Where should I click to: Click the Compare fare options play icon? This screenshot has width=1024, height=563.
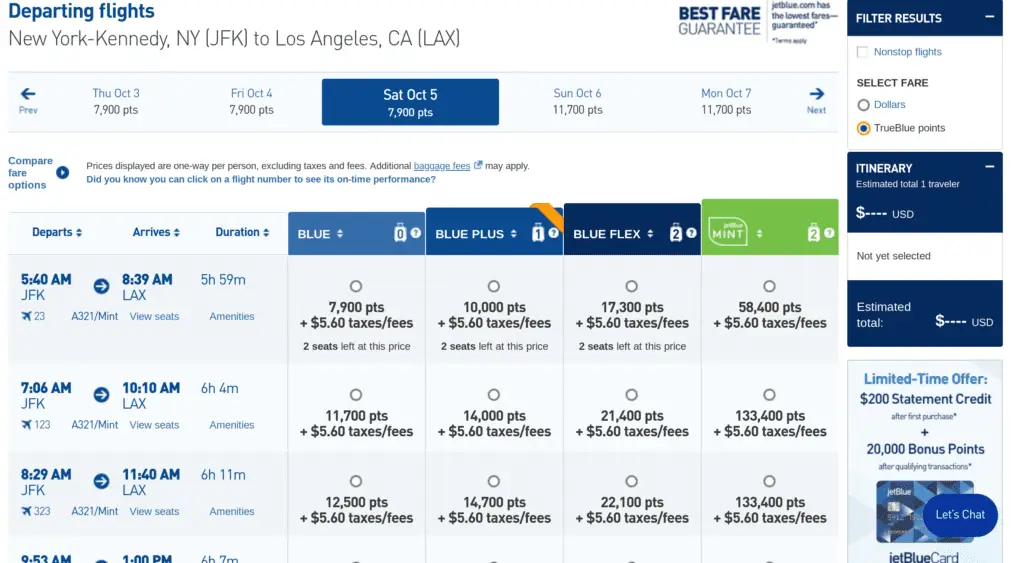point(63,172)
